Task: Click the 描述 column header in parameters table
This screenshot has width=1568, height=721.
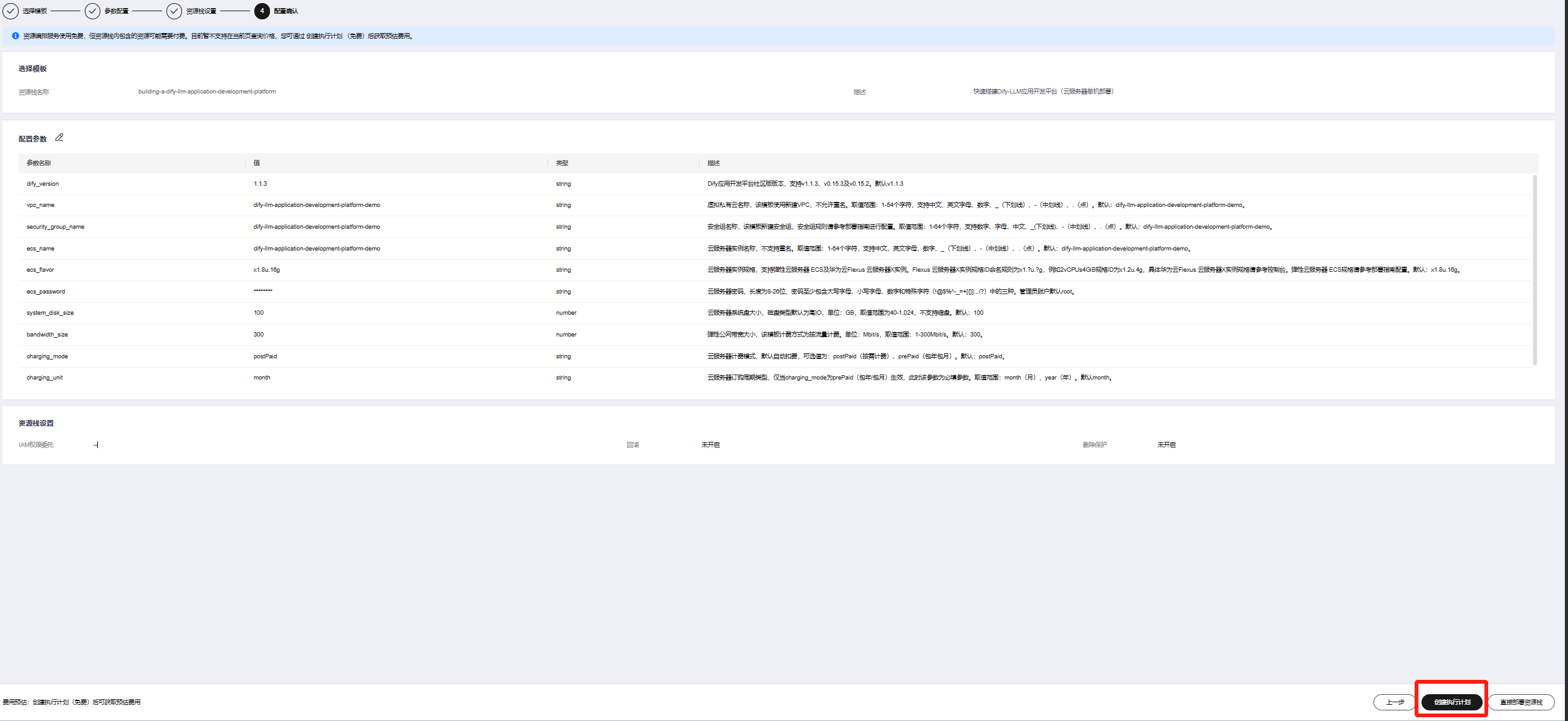Action: (713, 163)
